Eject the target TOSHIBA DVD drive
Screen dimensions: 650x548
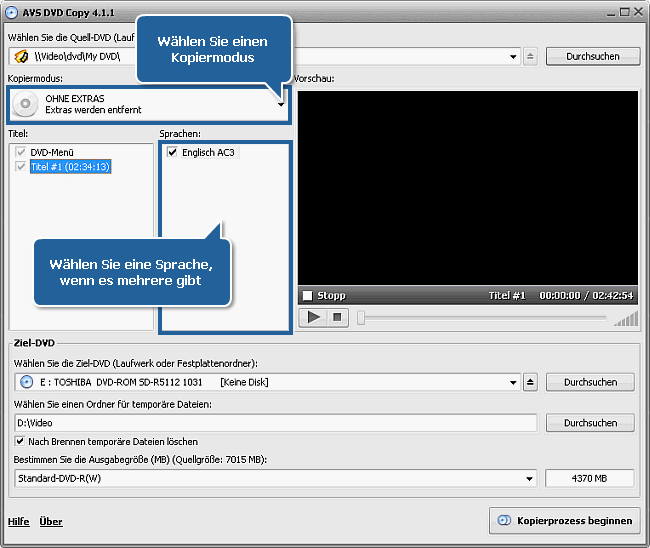(x=530, y=382)
